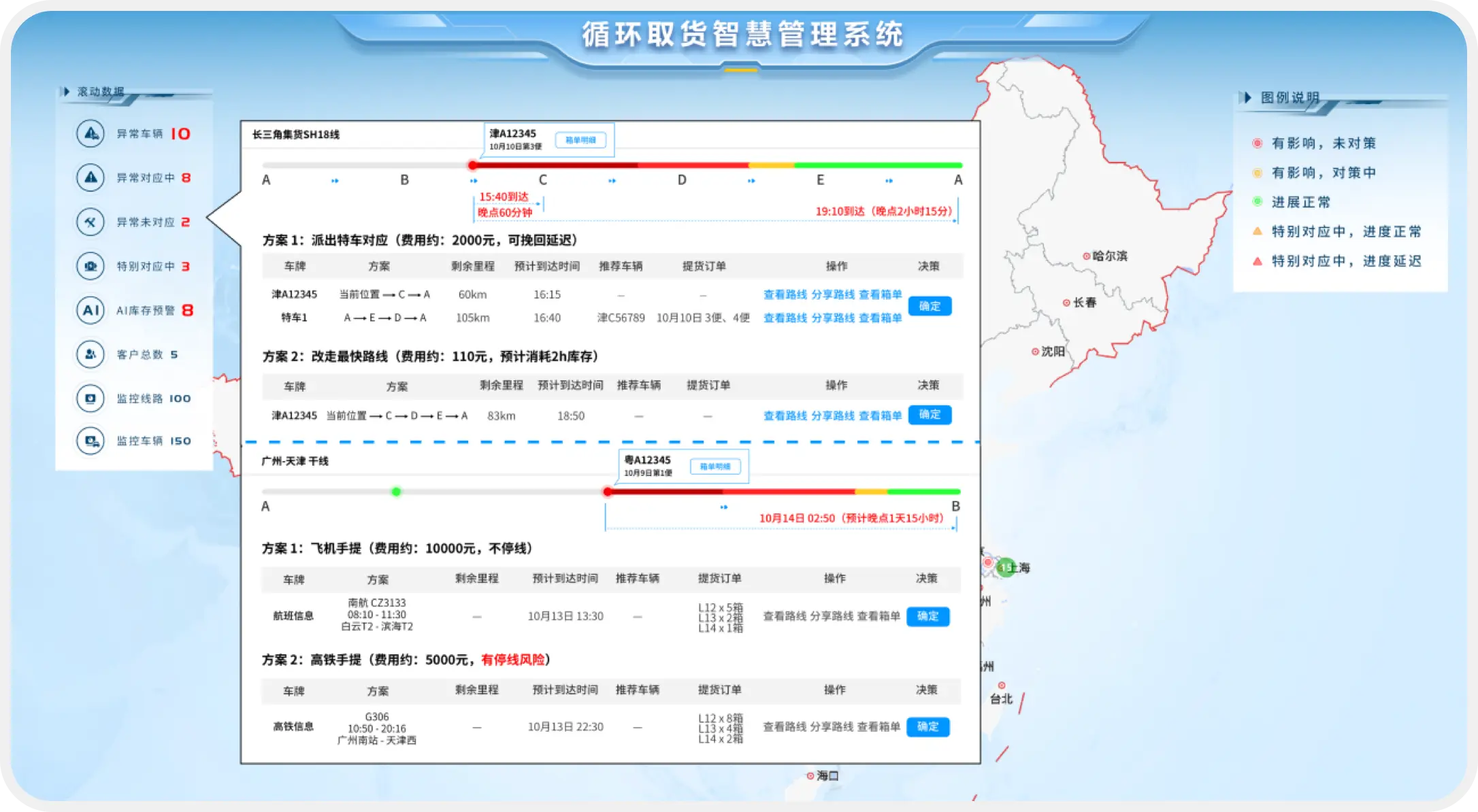
Task: Confirm 方案1 派出特车对应 with 确定
Action: pos(930,306)
